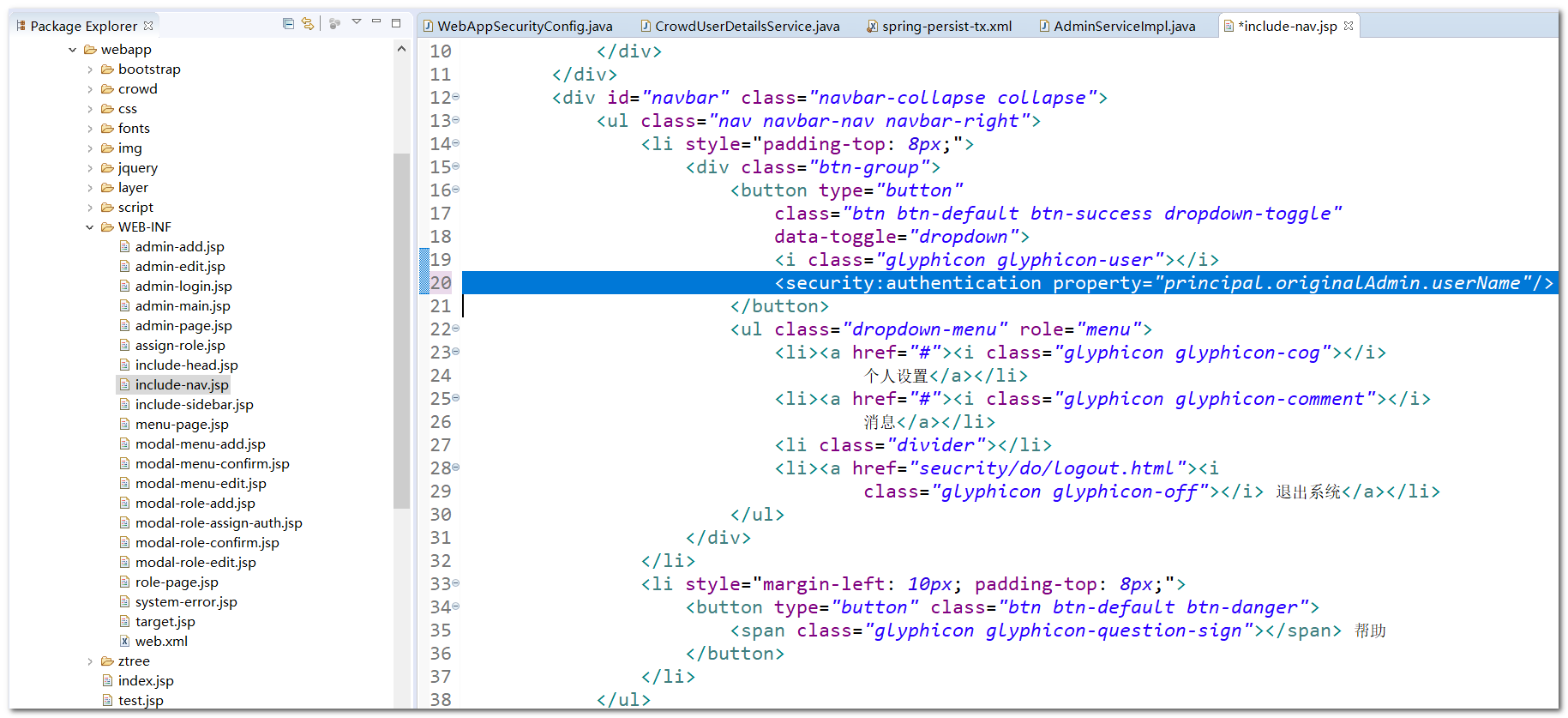Image resolution: width=1568 pixels, height=718 pixels.
Task: Click the Package Explorer scroll-up arrow
Action: [x=401, y=50]
